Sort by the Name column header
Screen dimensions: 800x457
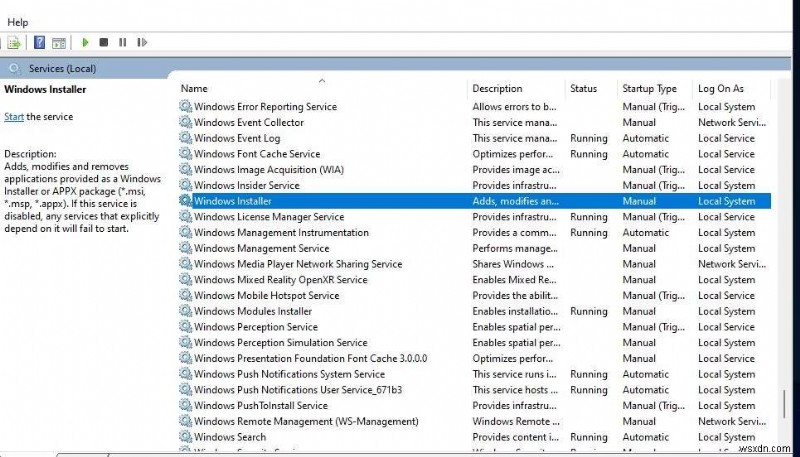pos(194,89)
